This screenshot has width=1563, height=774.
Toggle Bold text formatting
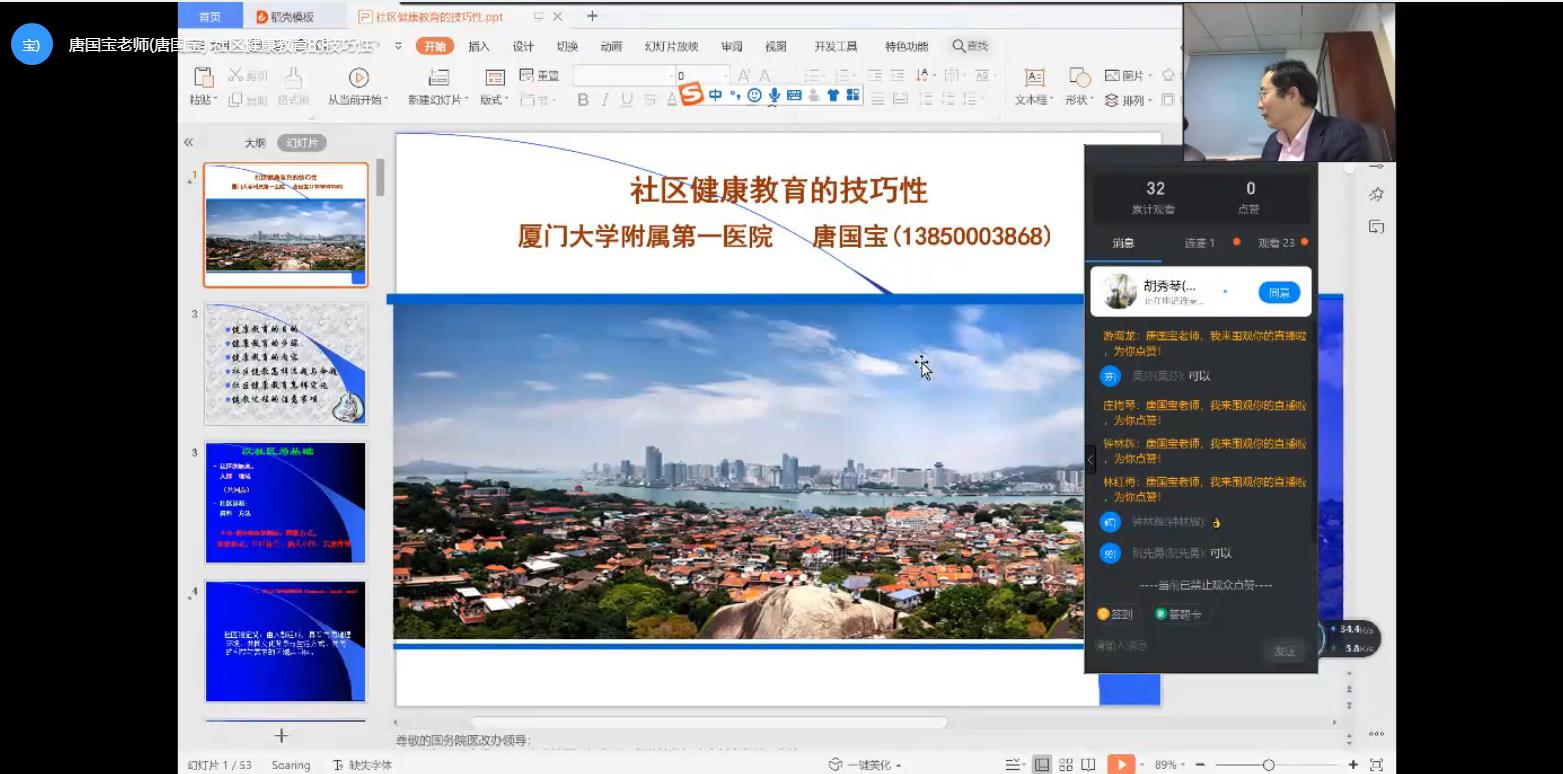583,100
